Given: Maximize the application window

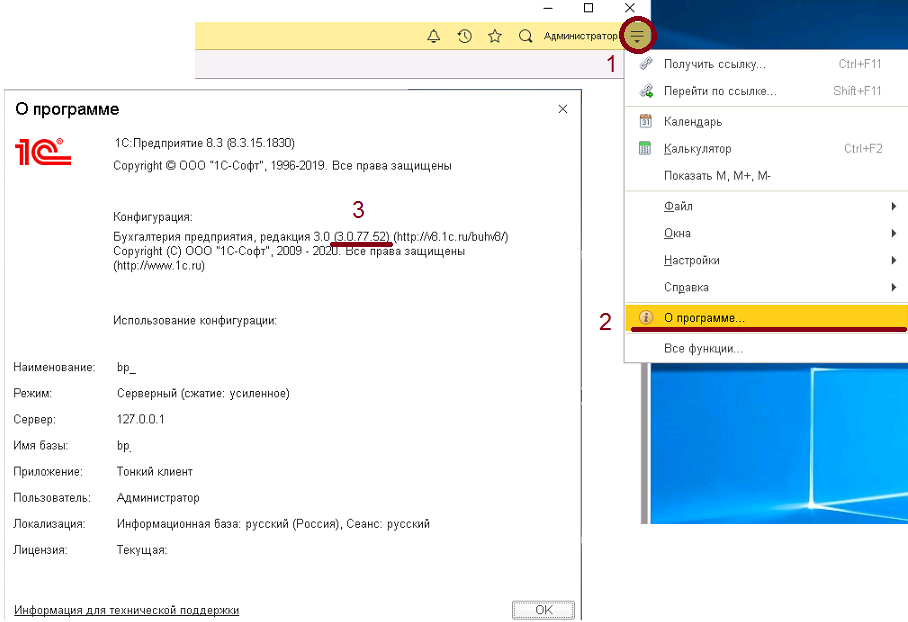Looking at the screenshot, I should click(588, 8).
